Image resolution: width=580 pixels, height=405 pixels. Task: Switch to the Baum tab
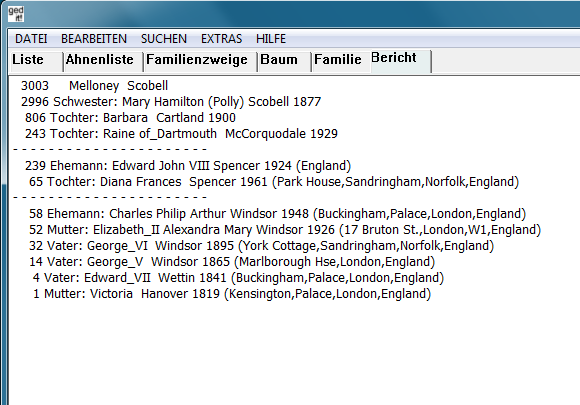tap(284, 60)
